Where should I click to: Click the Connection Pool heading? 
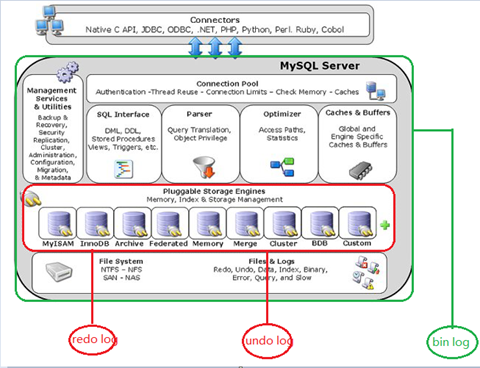227,84
